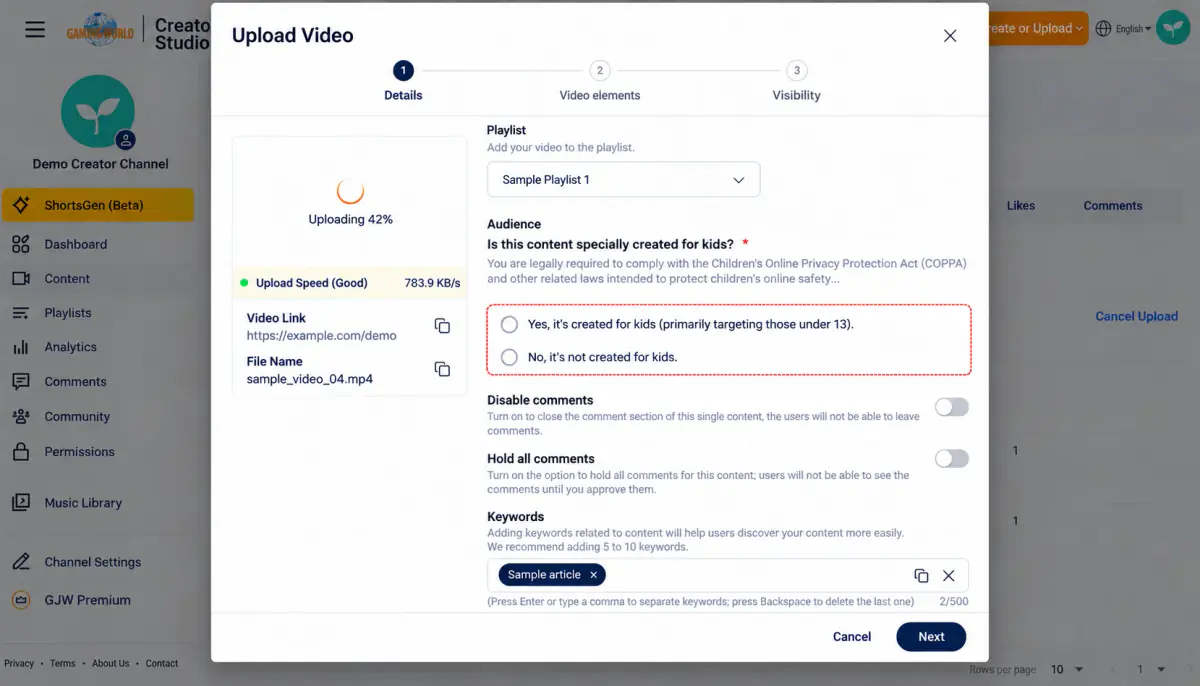Click the Uploading 42% progress spinner

(x=350, y=191)
